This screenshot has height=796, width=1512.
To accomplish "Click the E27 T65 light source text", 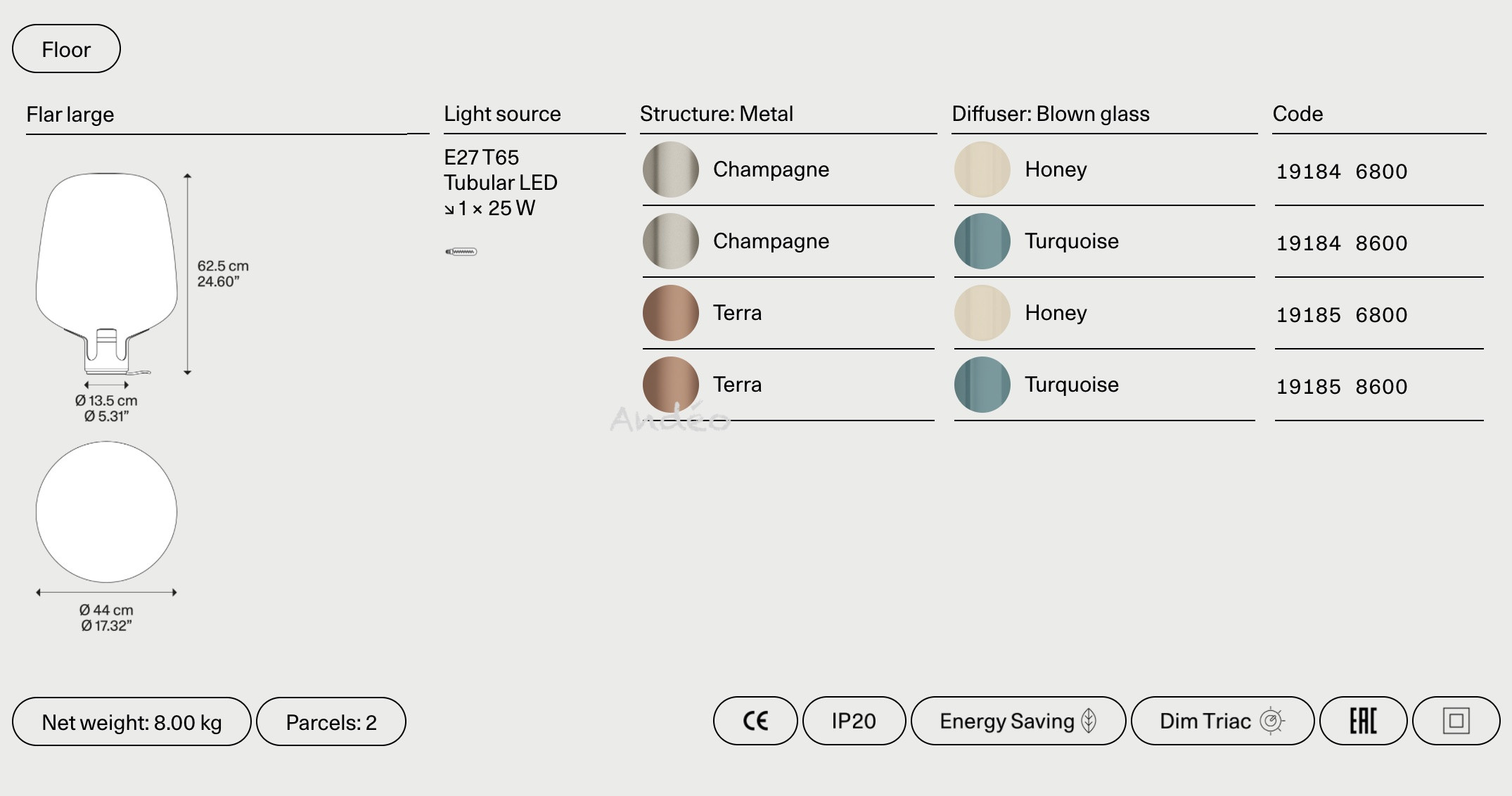I will (x=481, y=158).
